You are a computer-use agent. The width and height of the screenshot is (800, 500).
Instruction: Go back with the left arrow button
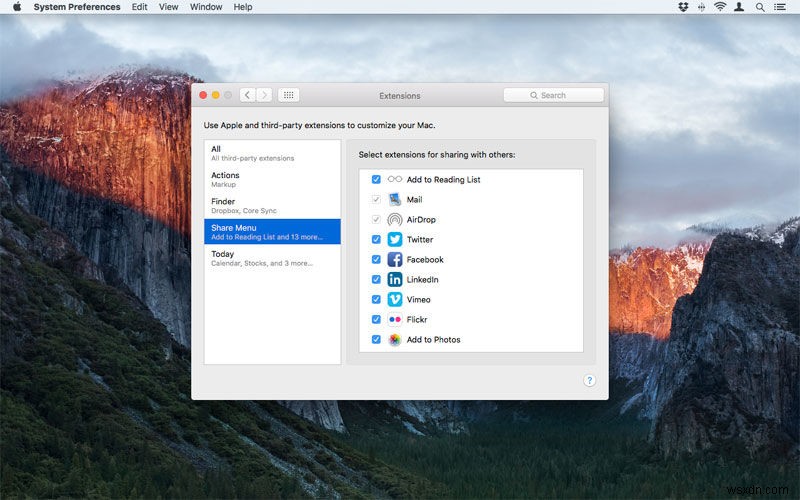click(x=247, y=95)
